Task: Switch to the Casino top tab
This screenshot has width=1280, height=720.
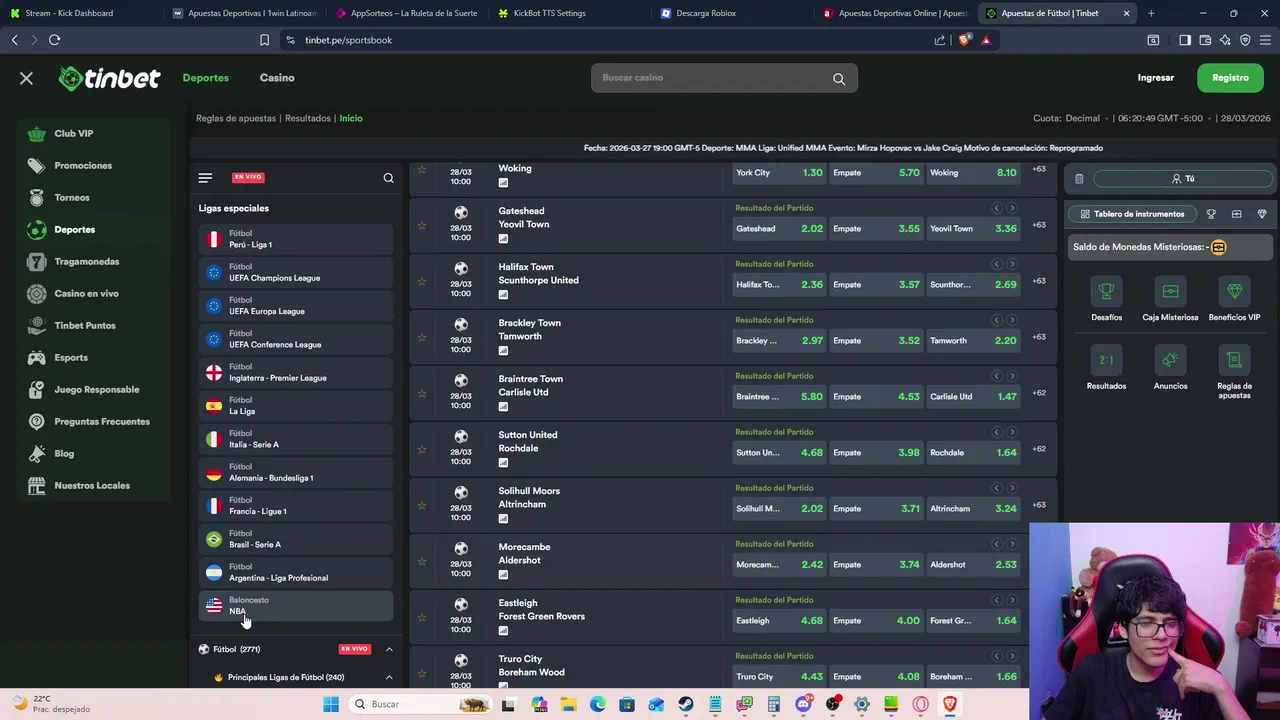Action: coord(277,78)
